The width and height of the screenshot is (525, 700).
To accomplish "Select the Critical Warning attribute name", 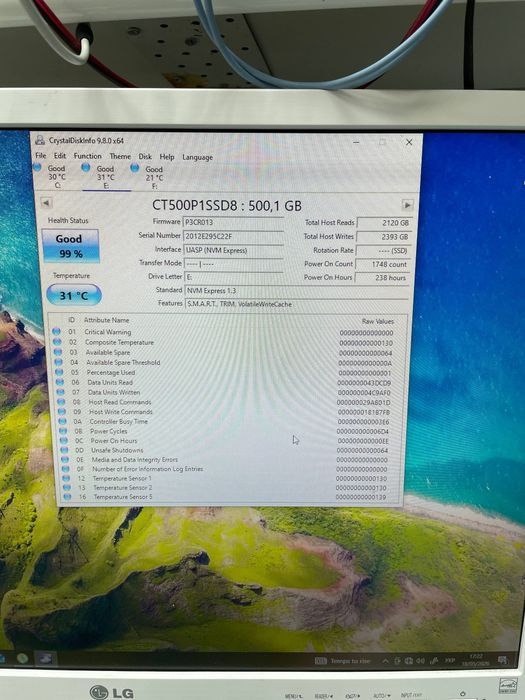I will point(108,332).
